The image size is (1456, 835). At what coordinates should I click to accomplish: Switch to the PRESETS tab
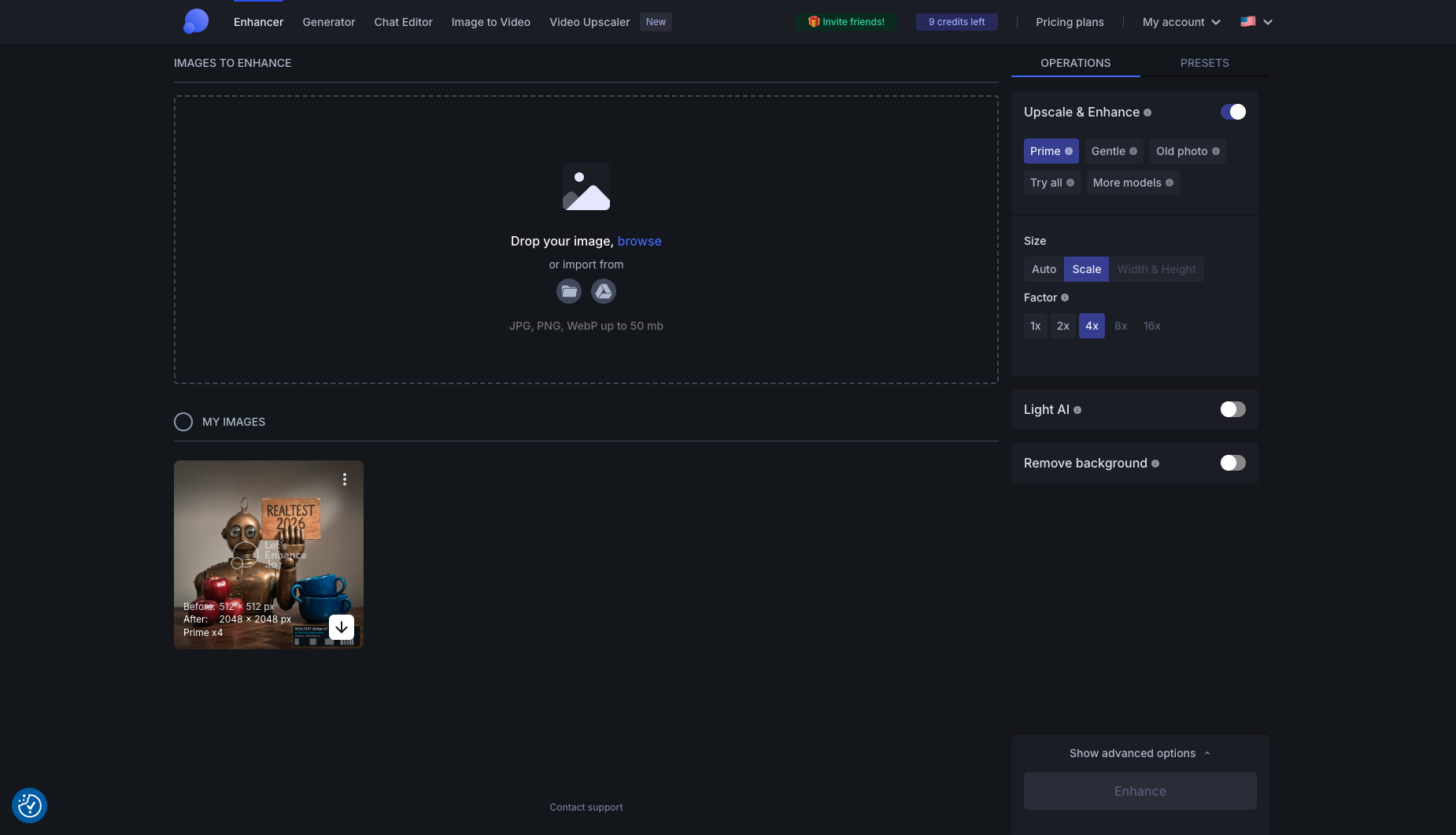1205,63
